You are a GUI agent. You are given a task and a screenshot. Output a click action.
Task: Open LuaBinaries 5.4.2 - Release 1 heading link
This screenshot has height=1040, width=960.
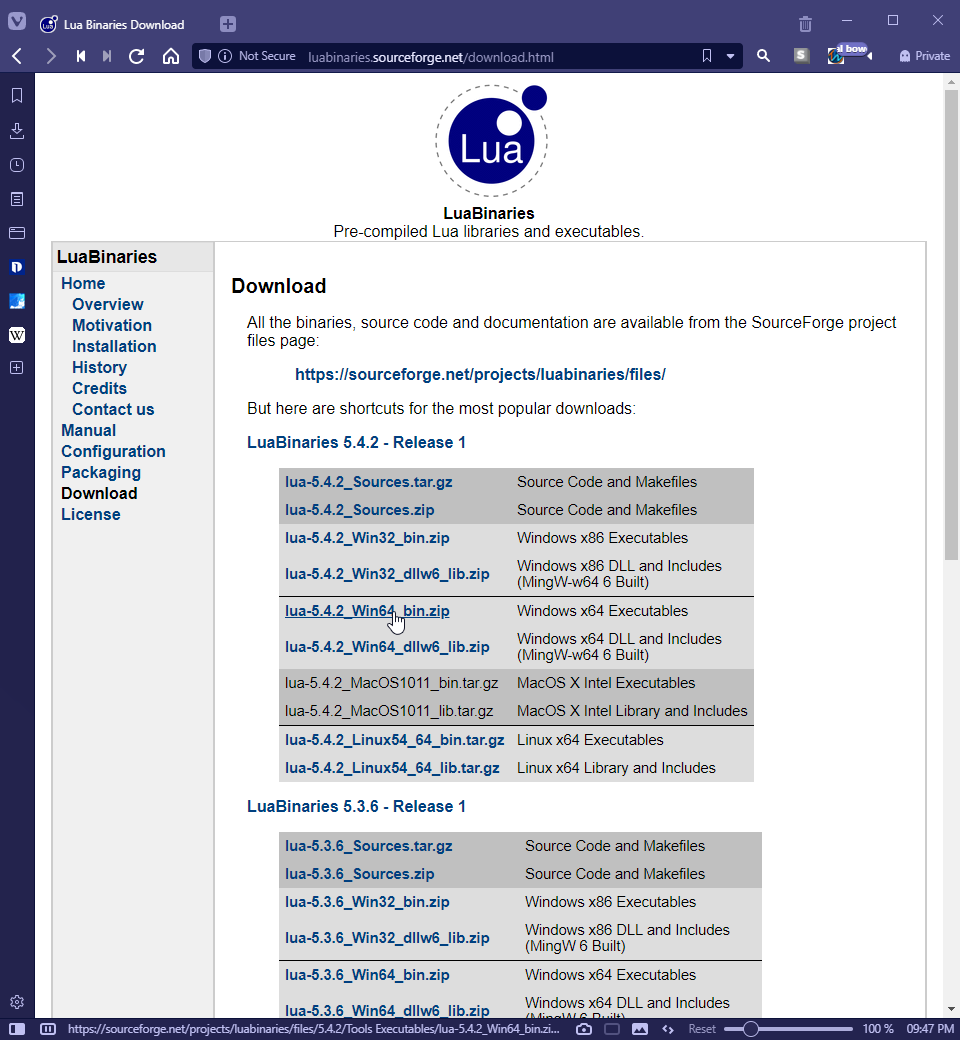click(x=356, y=442)
